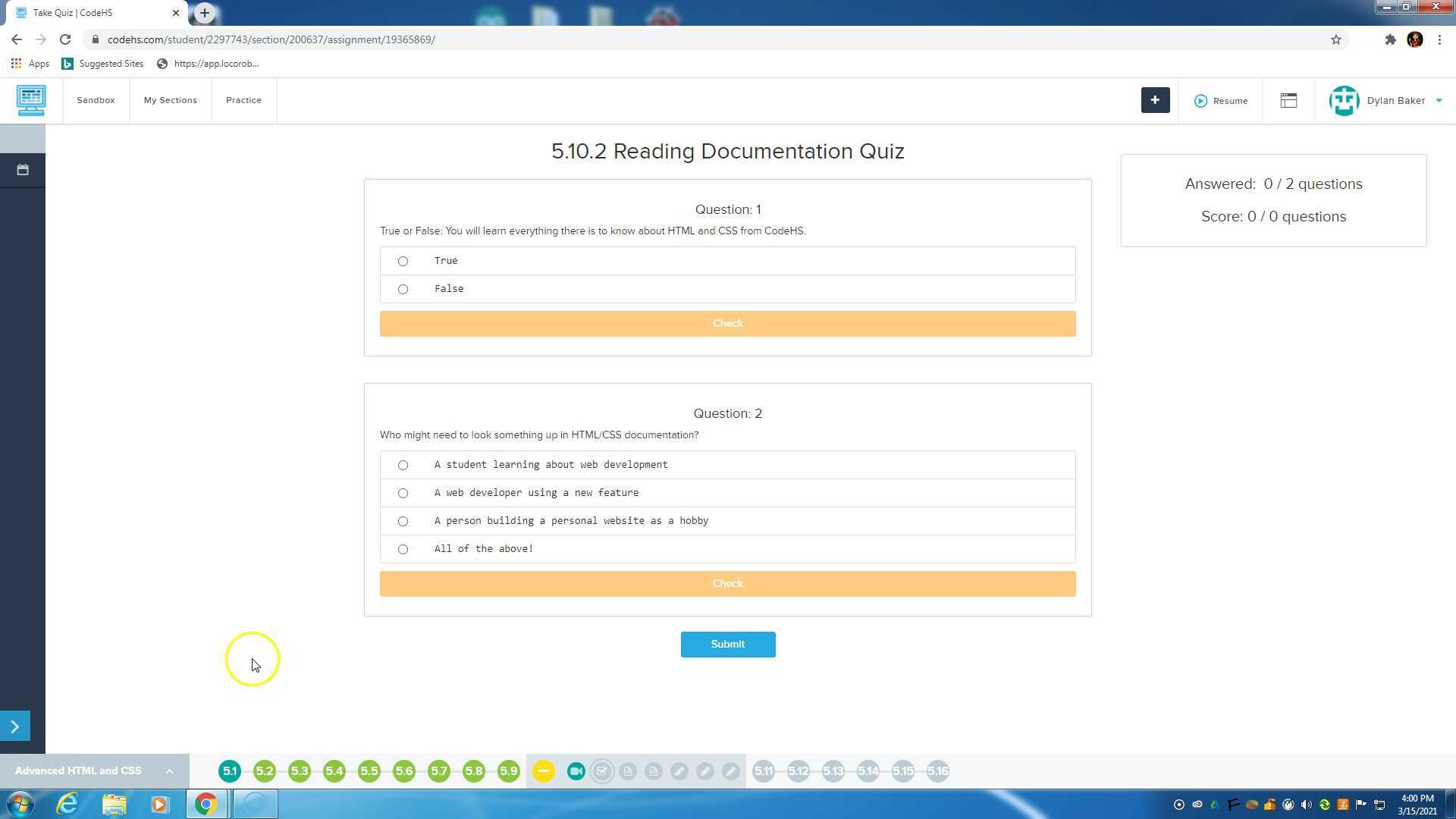Screen dimensions: 1456x819
Task: Submit the quiz answers
Action: [727, 644]
